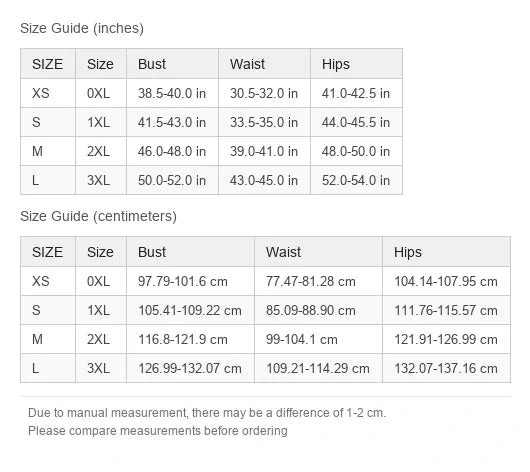
Task: Click the 104.14-107.95 cm hips cell
Action: 446,281
